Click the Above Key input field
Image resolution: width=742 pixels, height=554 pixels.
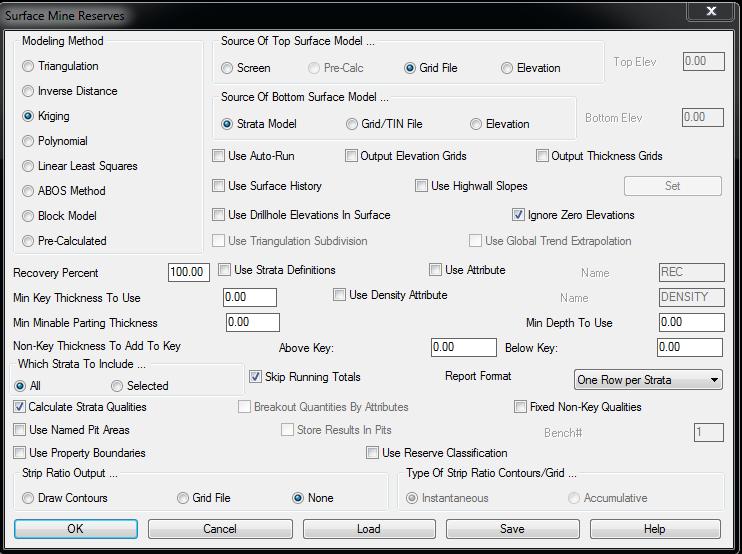pos(464,347)
